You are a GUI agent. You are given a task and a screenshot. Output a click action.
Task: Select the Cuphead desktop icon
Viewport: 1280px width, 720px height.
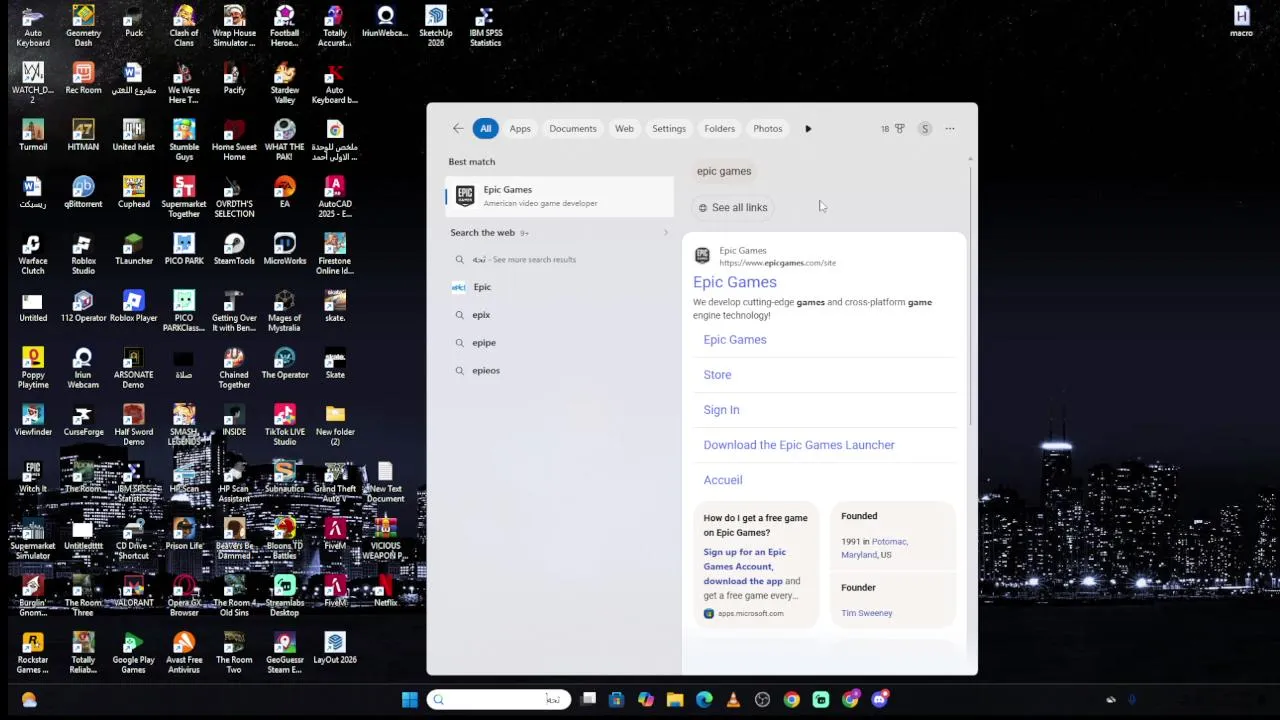pos(134,193)
